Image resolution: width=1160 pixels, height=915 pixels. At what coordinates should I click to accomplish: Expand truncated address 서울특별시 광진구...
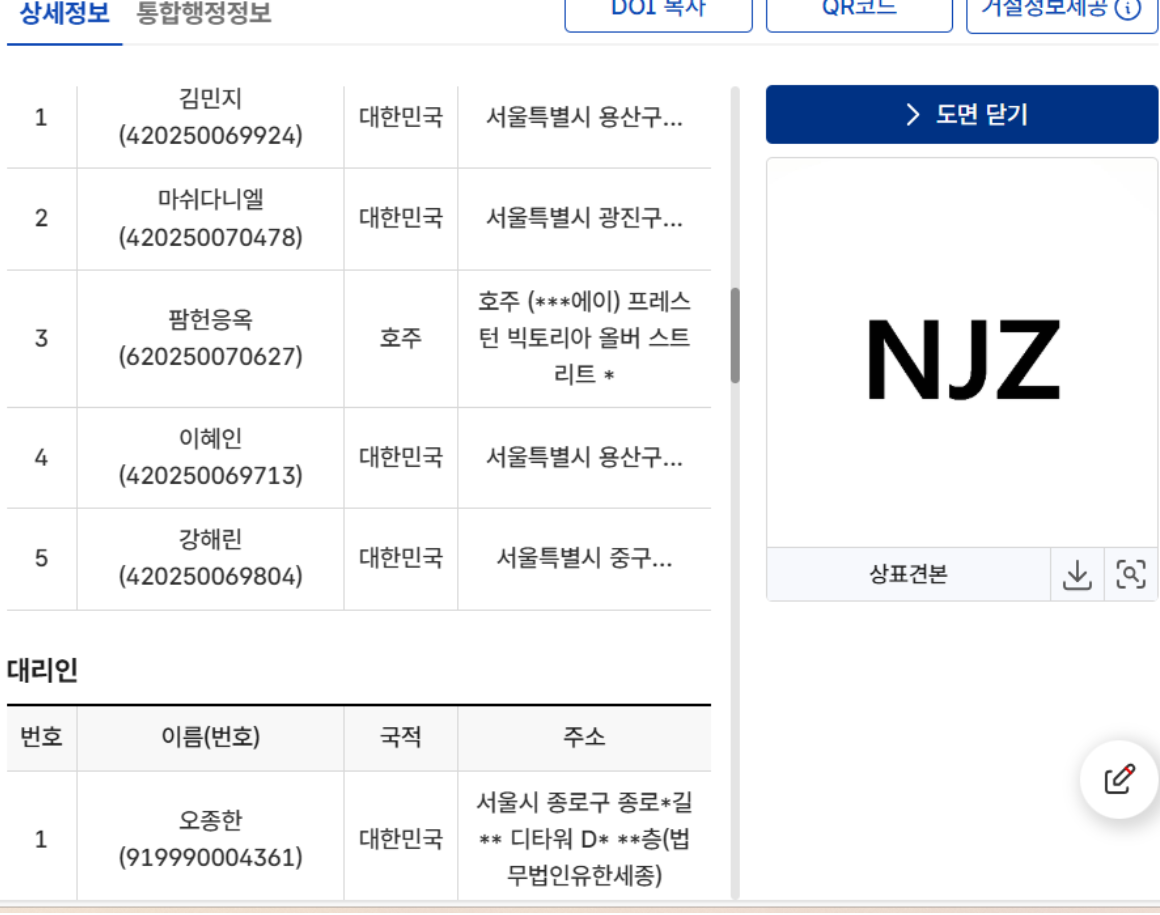pos(584,218)
